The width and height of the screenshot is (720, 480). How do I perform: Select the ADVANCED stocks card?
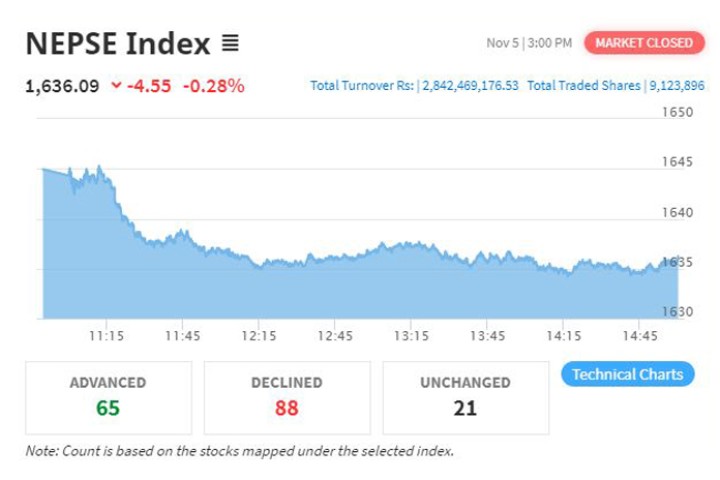(108, 397)
